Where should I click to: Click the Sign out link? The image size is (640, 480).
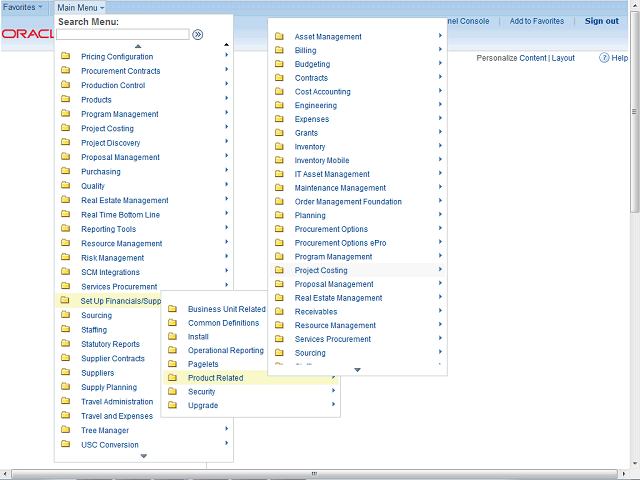point(602,21)
